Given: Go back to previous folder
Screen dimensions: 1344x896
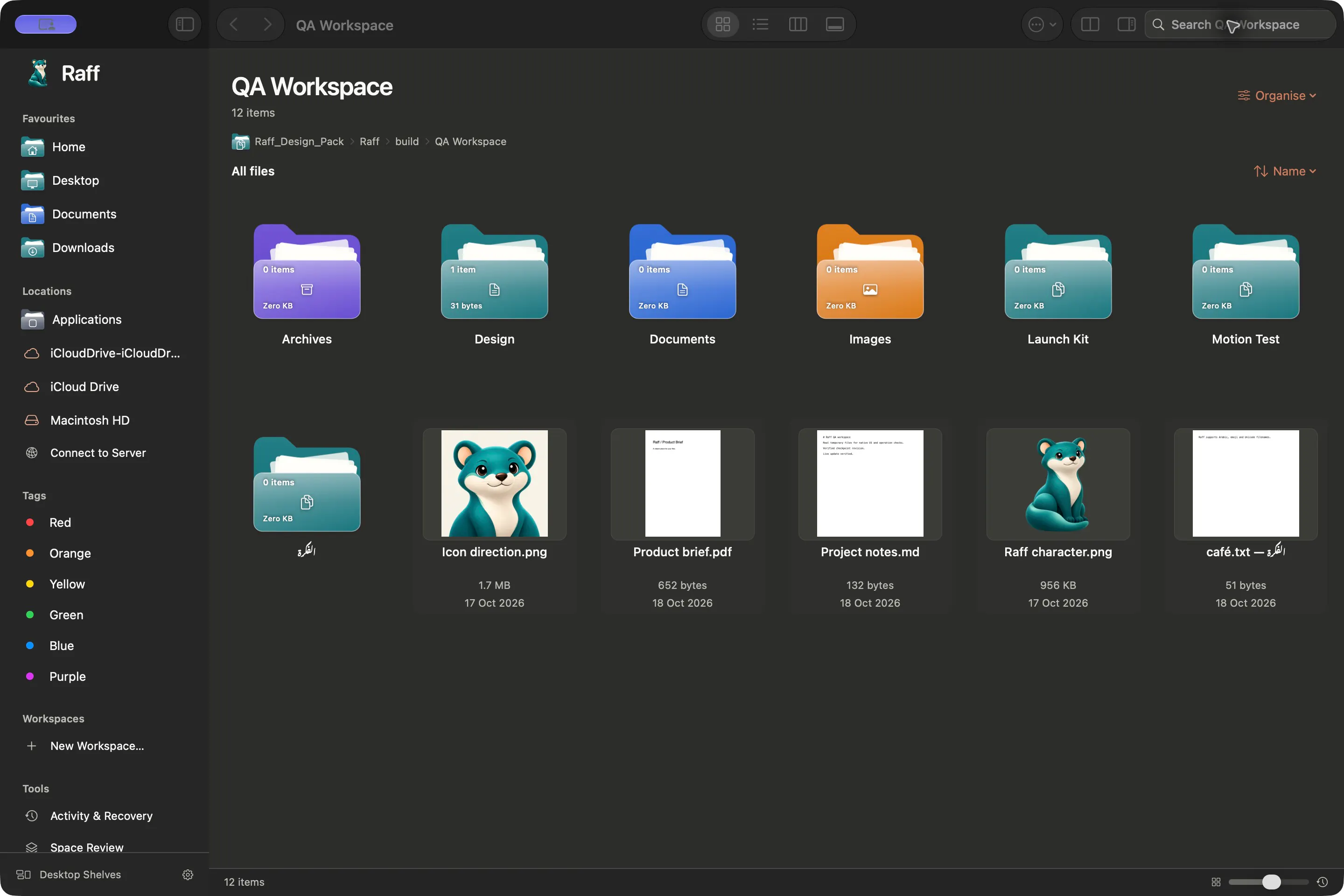Looking at the screenshot, I should [234, 25].
